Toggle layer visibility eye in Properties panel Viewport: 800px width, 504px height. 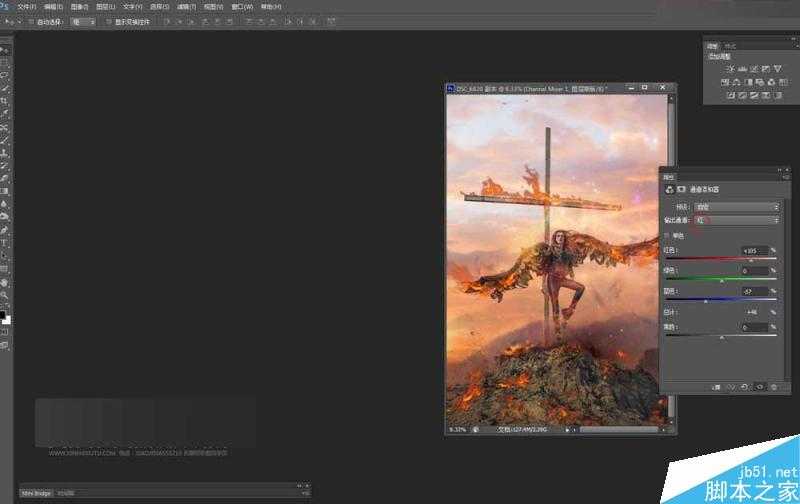tap(759, 386)
